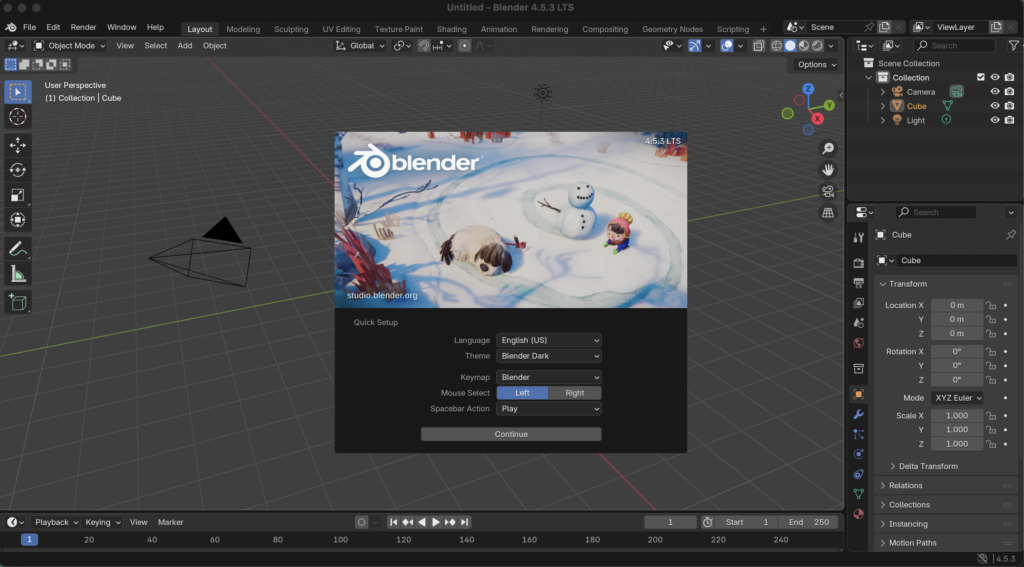Open the Render properties tab
Image resolution: width=1024 pixels, height=567 pixels.
click(859, 263)
